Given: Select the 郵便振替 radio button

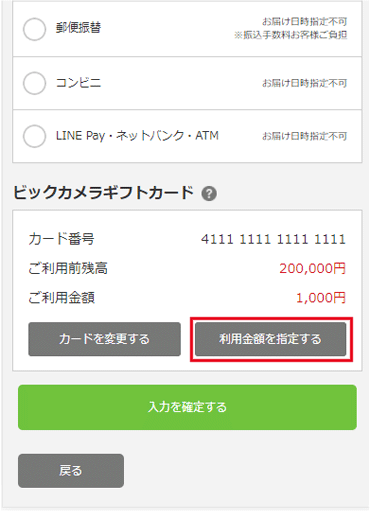Looking at the screenshot, I should coord(34,29).
